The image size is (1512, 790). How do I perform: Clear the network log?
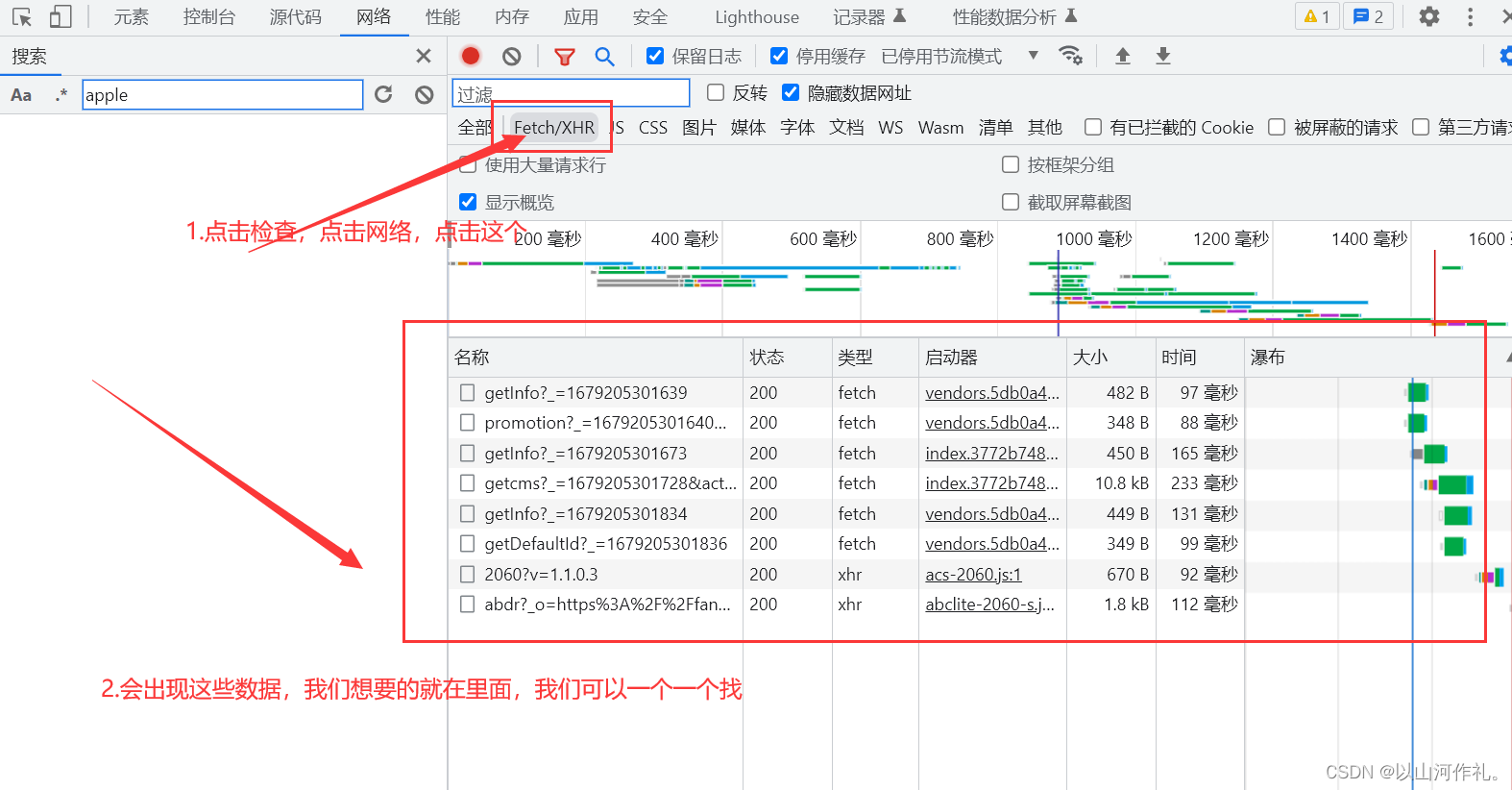512,56
